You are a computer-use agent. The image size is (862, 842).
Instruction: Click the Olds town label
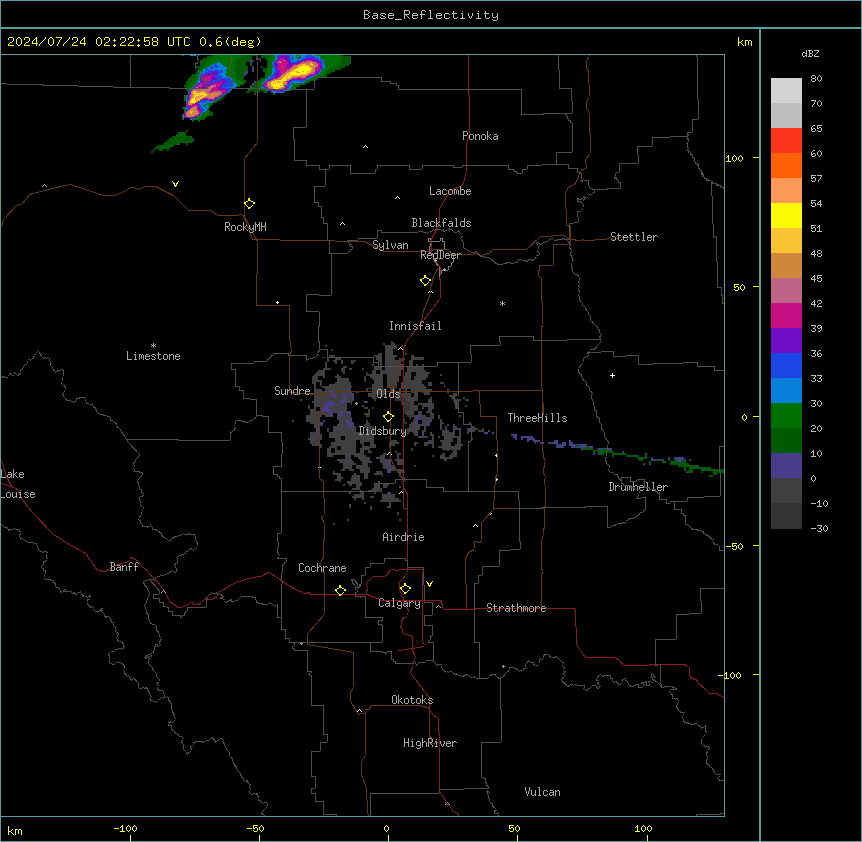point(388,394)
